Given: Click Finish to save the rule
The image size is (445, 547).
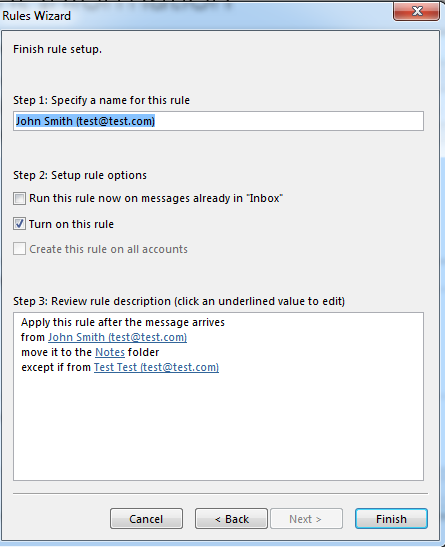Looking at the screenshot, I should coord(391,519).
